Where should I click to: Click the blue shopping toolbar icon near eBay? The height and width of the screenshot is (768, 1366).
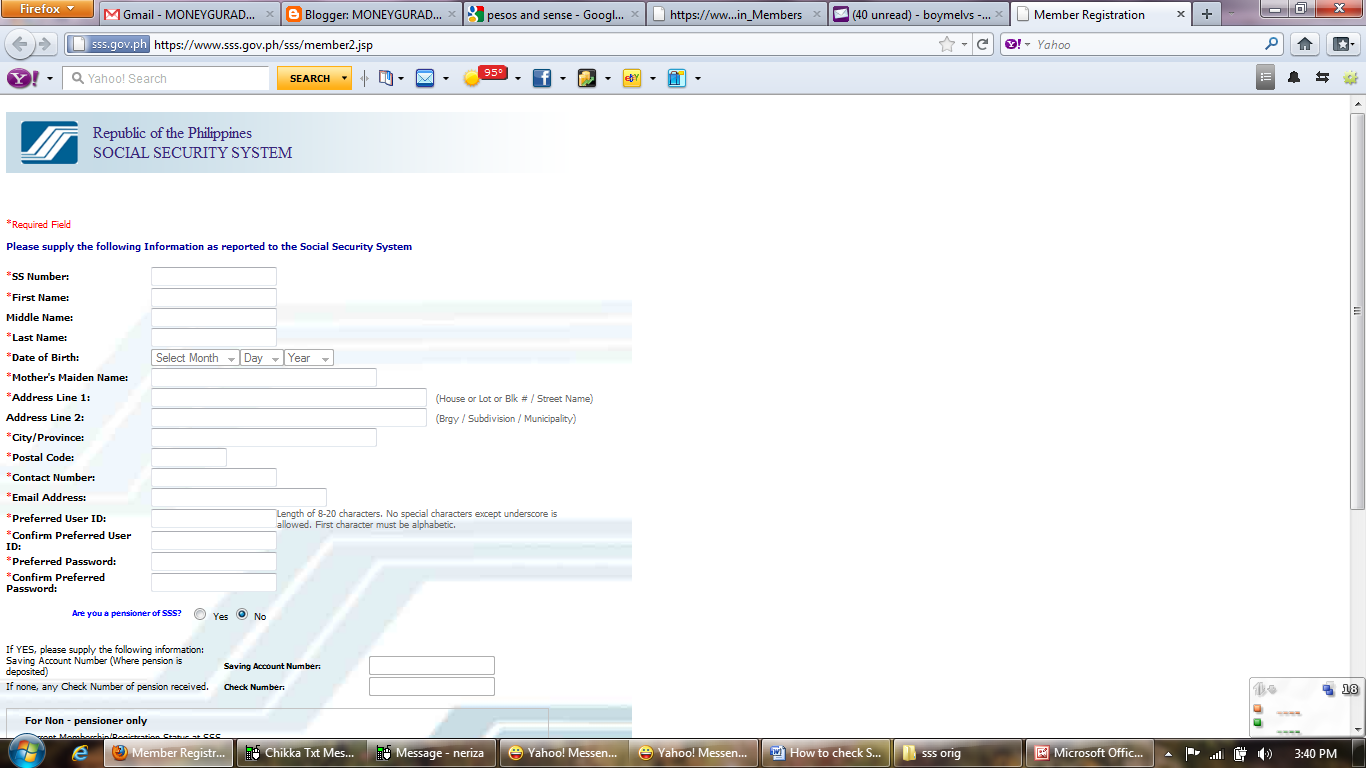coord(677,78)
